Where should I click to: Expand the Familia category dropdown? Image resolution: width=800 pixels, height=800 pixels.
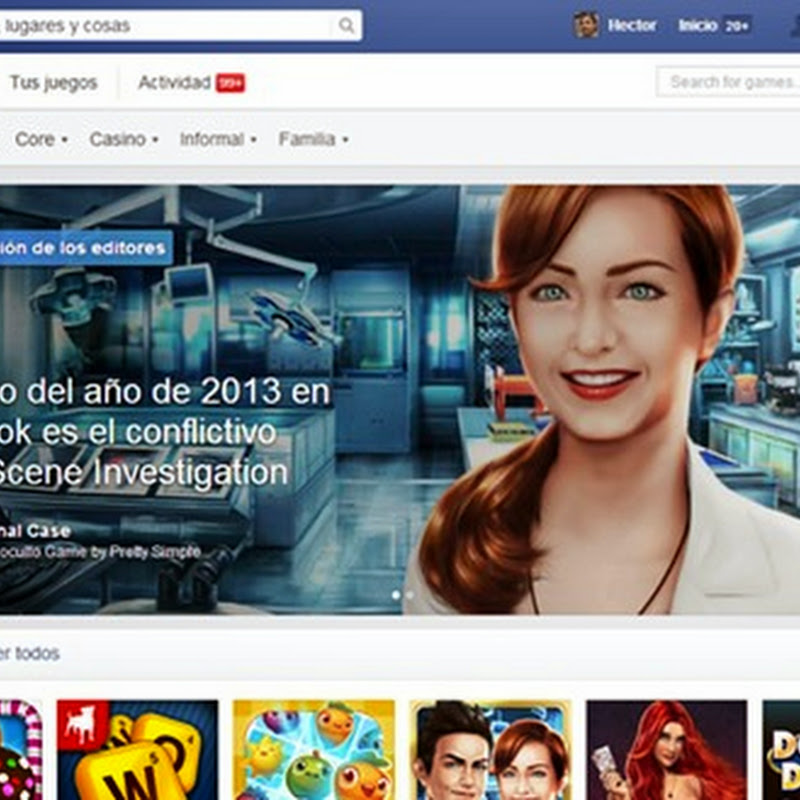tap(313, 139)
